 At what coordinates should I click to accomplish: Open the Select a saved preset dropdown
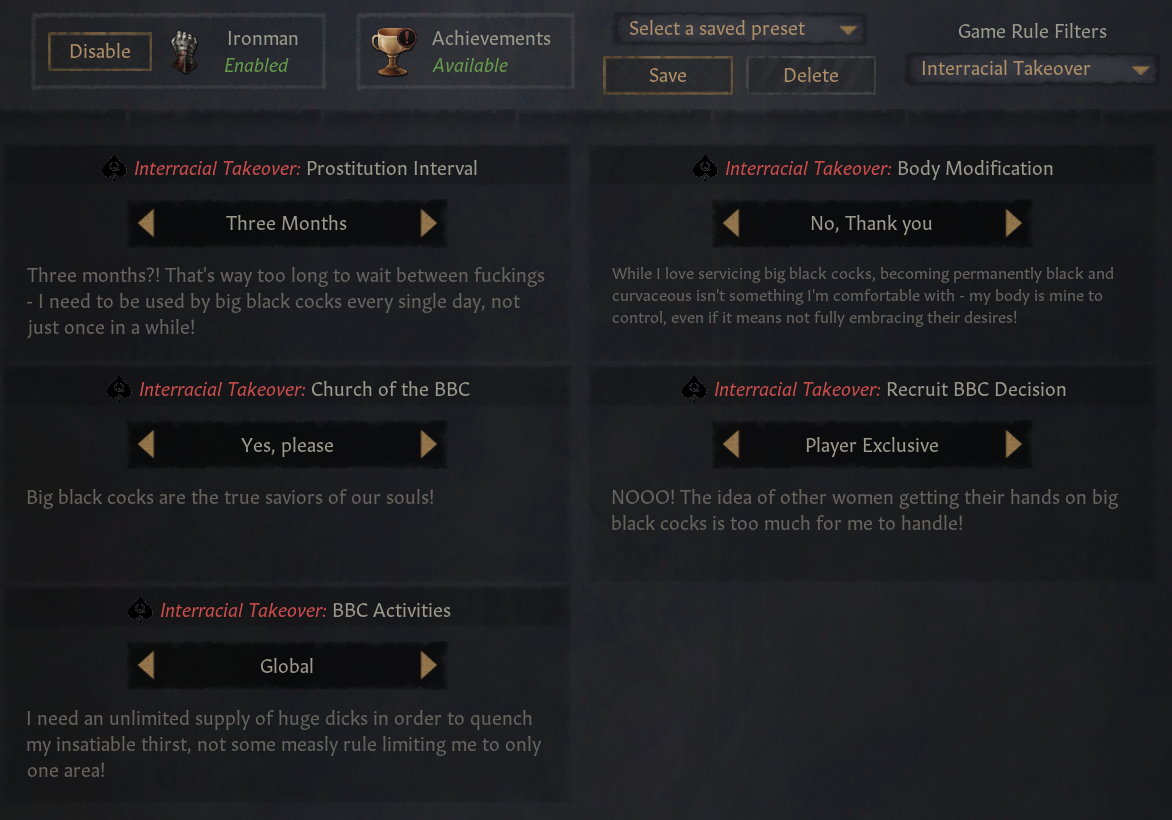(740, 29)
